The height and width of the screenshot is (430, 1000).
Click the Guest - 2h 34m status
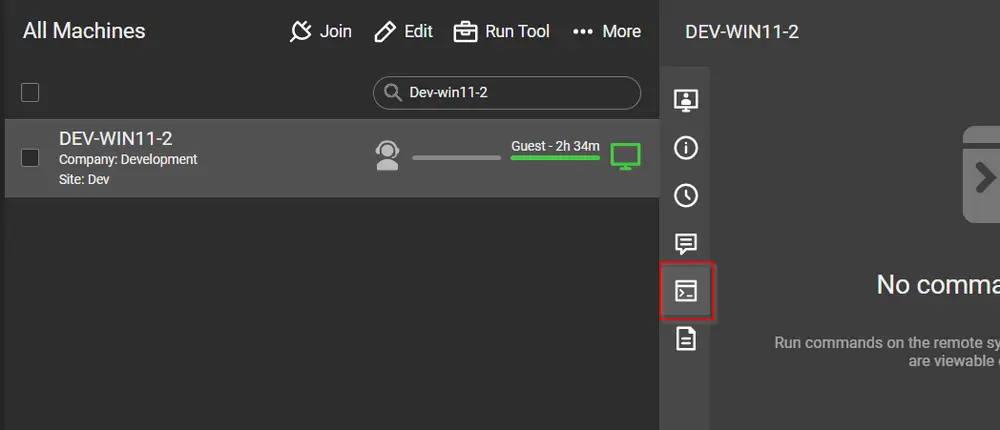555,145
